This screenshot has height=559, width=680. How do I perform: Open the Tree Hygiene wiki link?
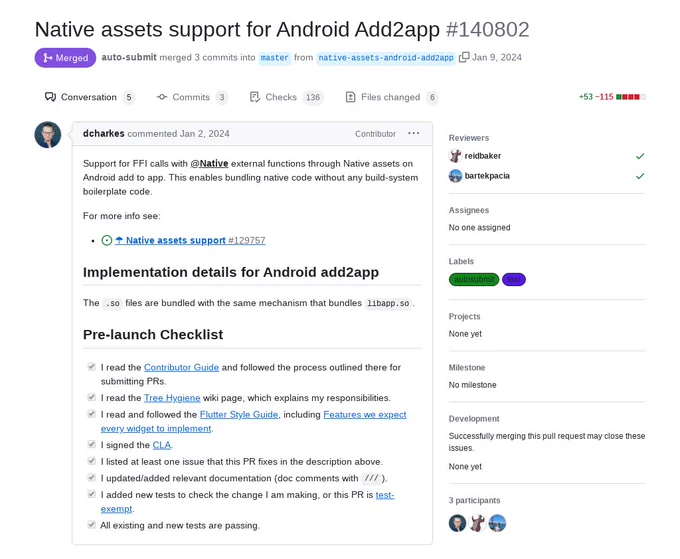(x=172, y=398)
